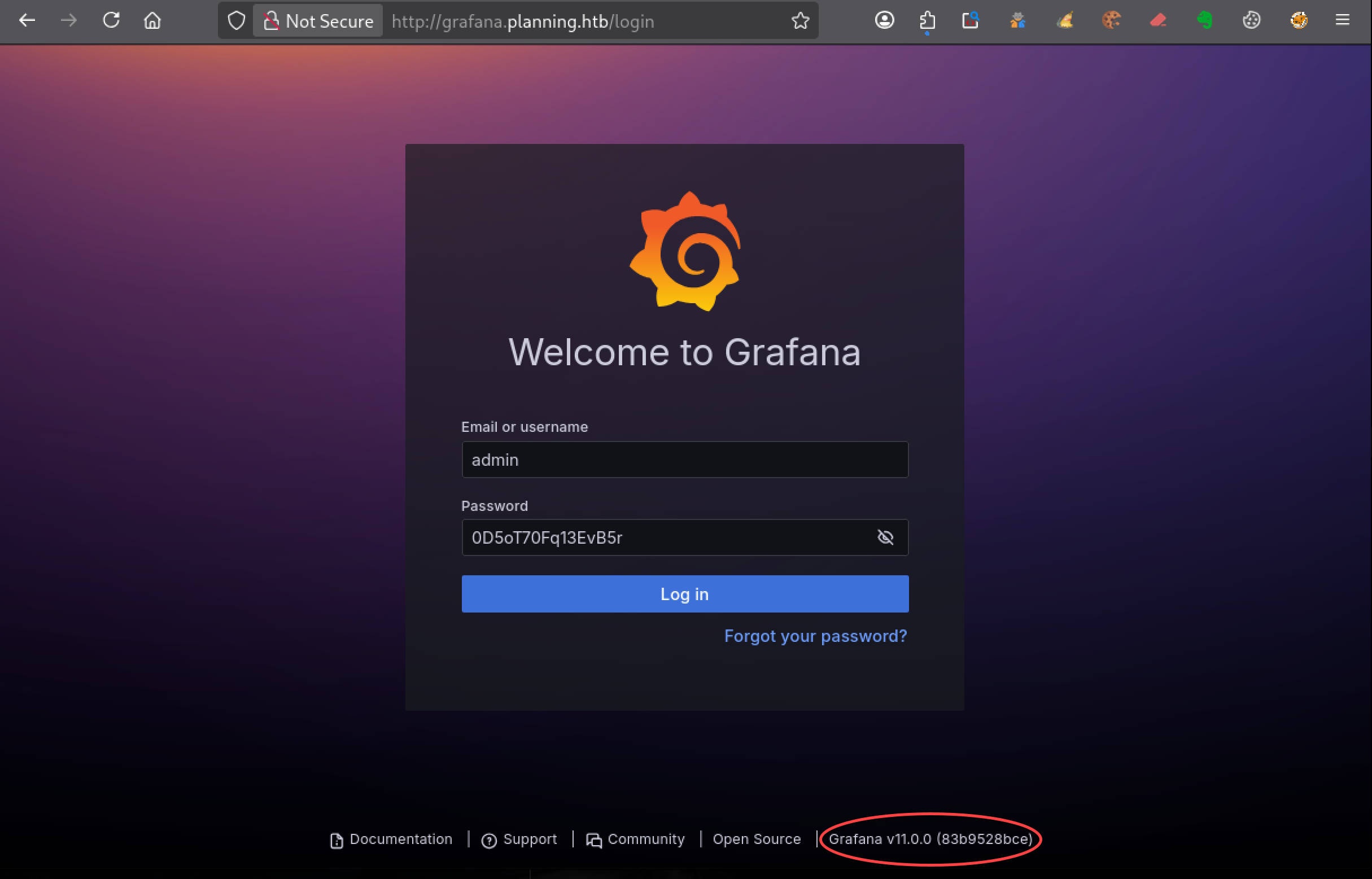This screenshot has width=1372, height=879.
Task: Click the red eraser extension icon
Action: click(x=1158, y=20)
